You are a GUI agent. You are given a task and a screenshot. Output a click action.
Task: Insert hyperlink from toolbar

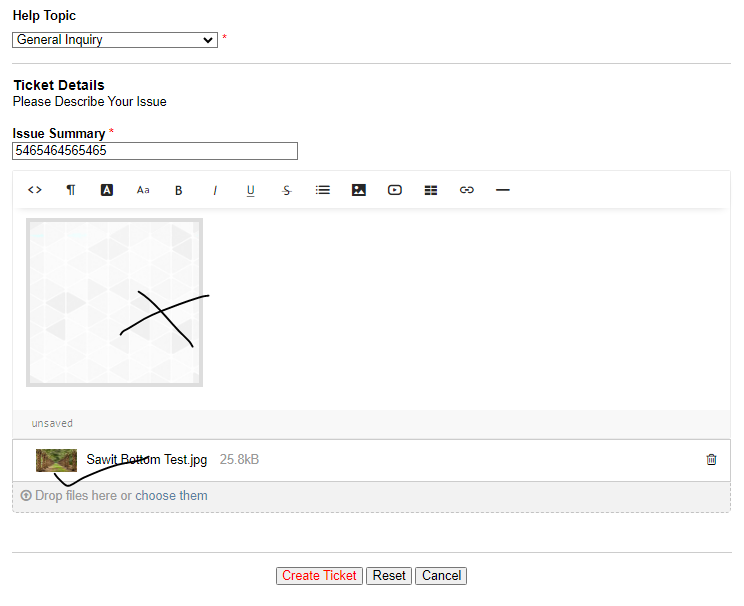[467, 190]
